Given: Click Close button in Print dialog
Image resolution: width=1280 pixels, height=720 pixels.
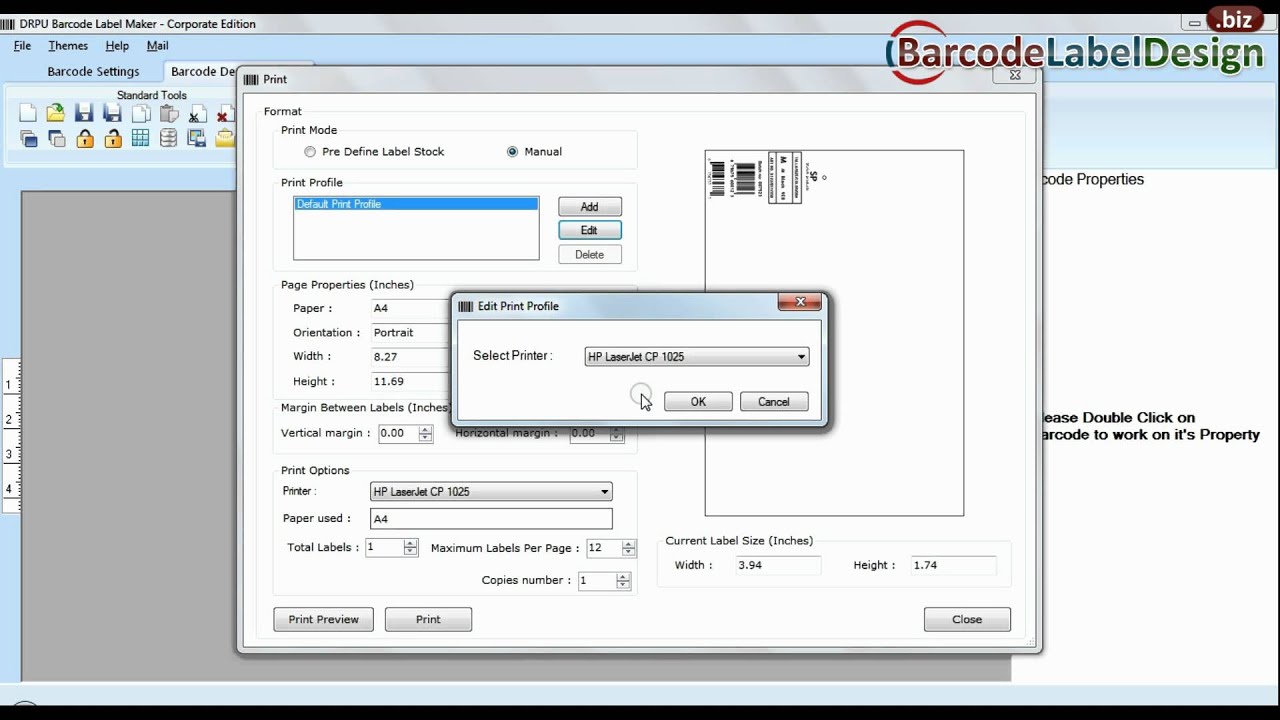Looking at the screenshot, I should [967, 620].
